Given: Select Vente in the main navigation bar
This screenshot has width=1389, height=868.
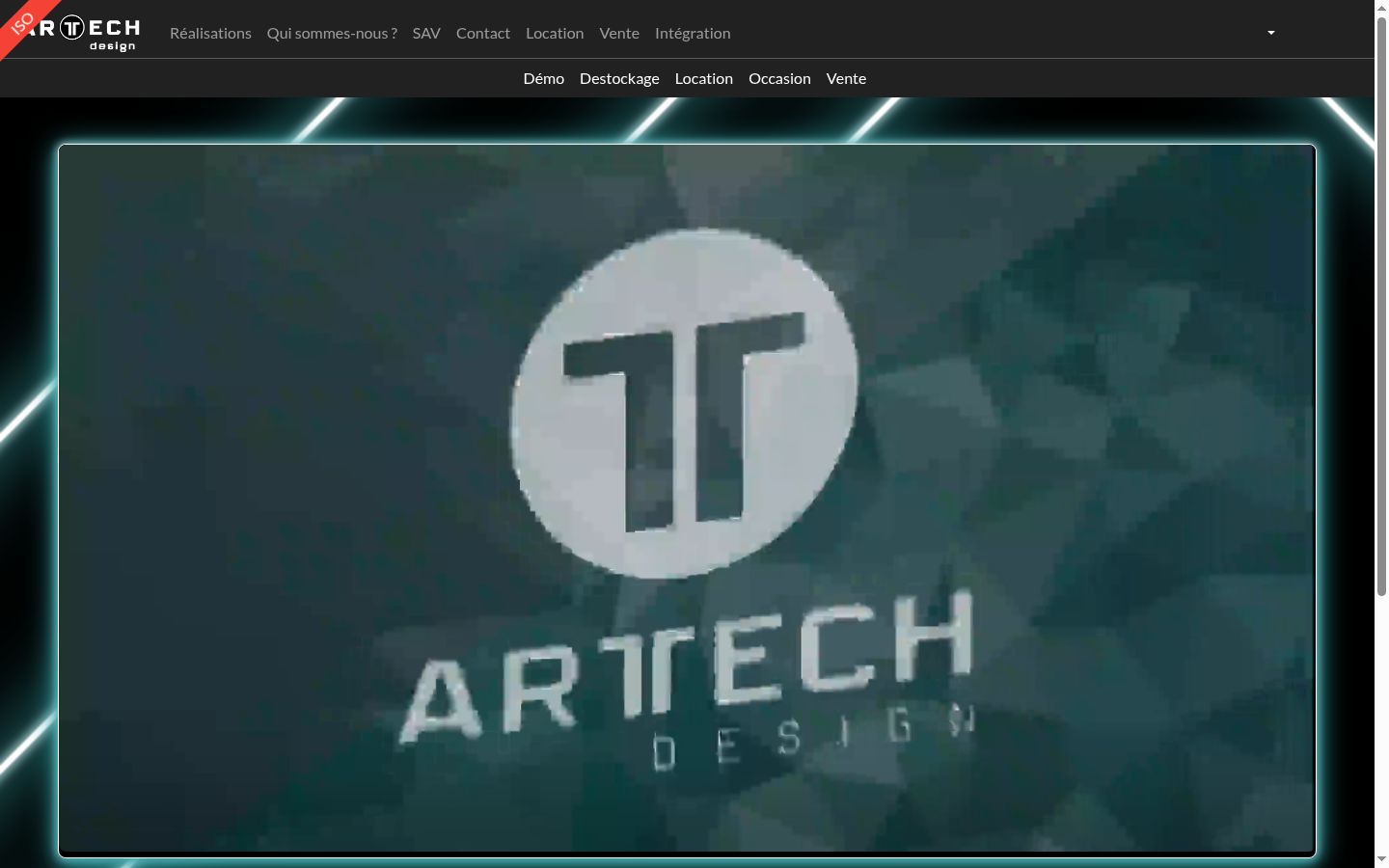Looking at the screenshot, I should [619, 33].
